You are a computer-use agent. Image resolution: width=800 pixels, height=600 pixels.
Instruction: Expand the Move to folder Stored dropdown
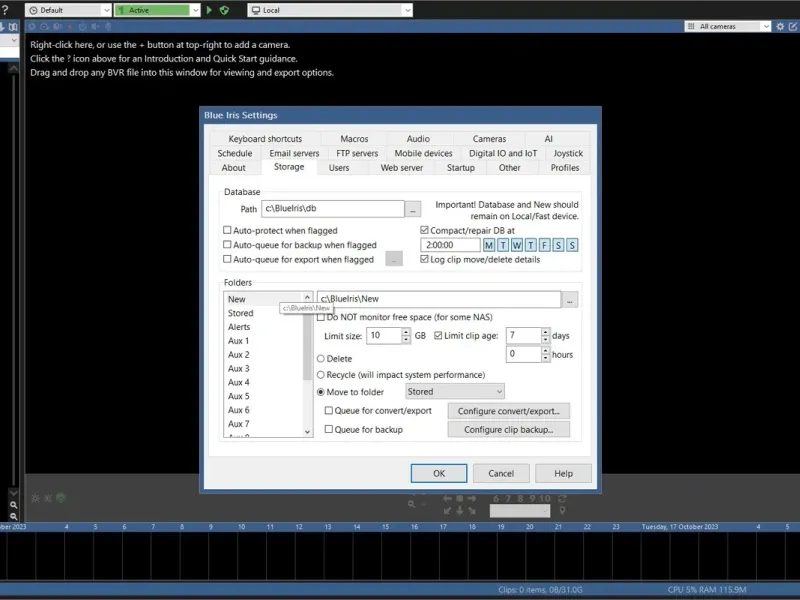455,392
